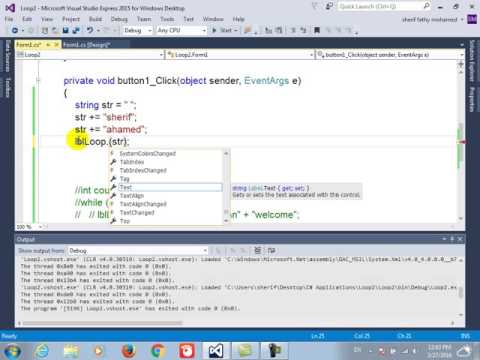Clear all text in Output window
Viewport: 480px width, 360px height.
[257, 250]
